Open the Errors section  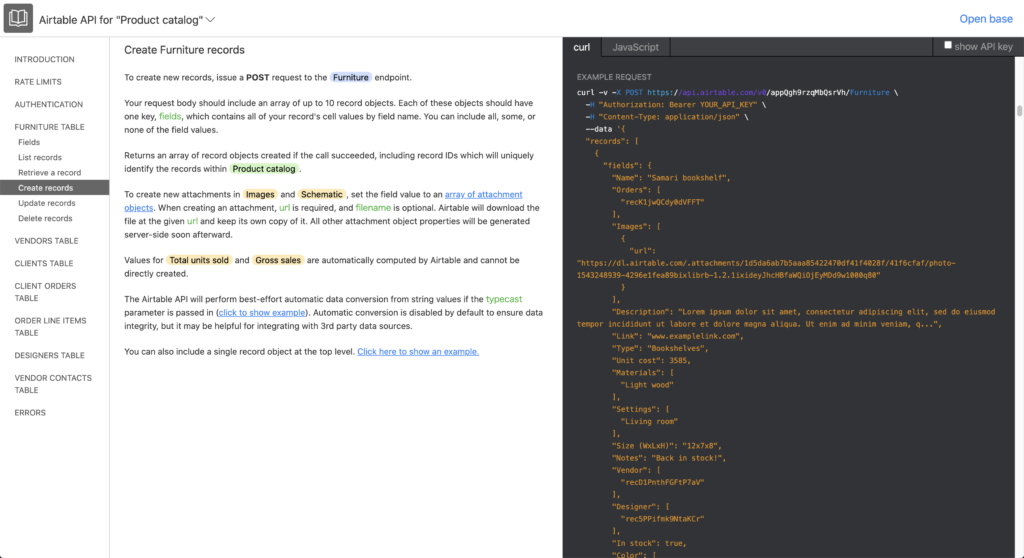pos(30,413)
